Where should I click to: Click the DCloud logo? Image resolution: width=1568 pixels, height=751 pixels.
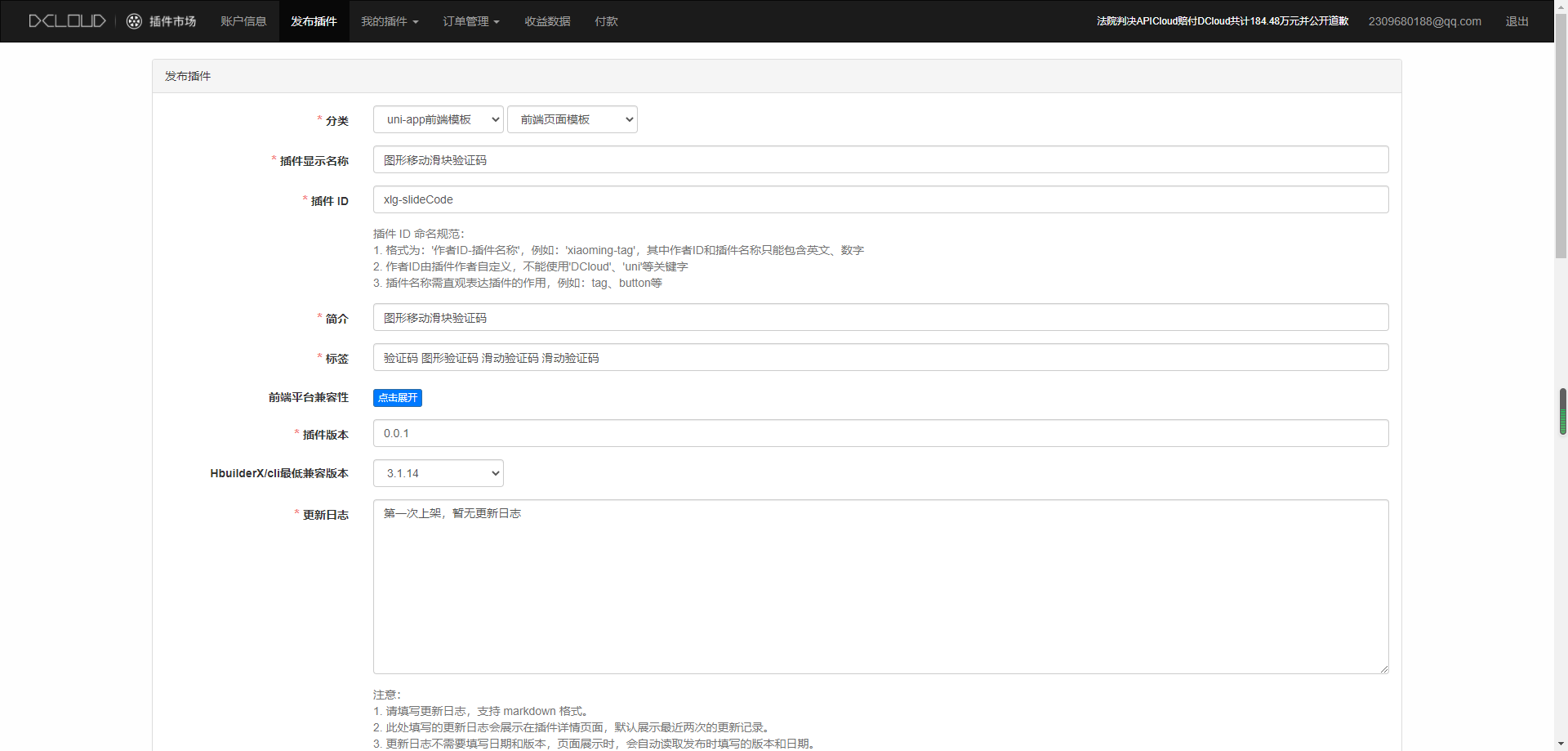(x=67, y=21)
